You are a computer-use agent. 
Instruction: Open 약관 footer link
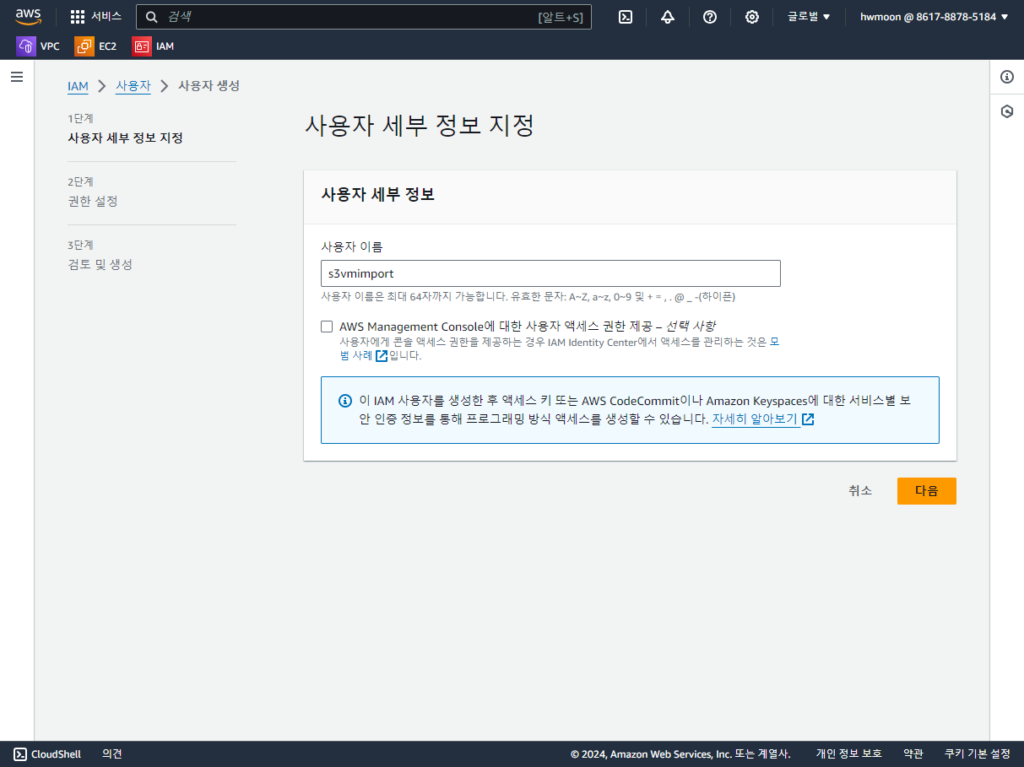point(912,754)
